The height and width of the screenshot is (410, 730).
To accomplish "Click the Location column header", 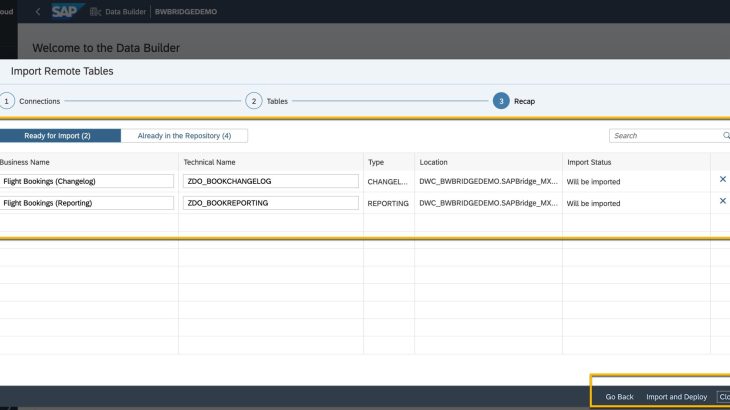I will coord(433,162).
